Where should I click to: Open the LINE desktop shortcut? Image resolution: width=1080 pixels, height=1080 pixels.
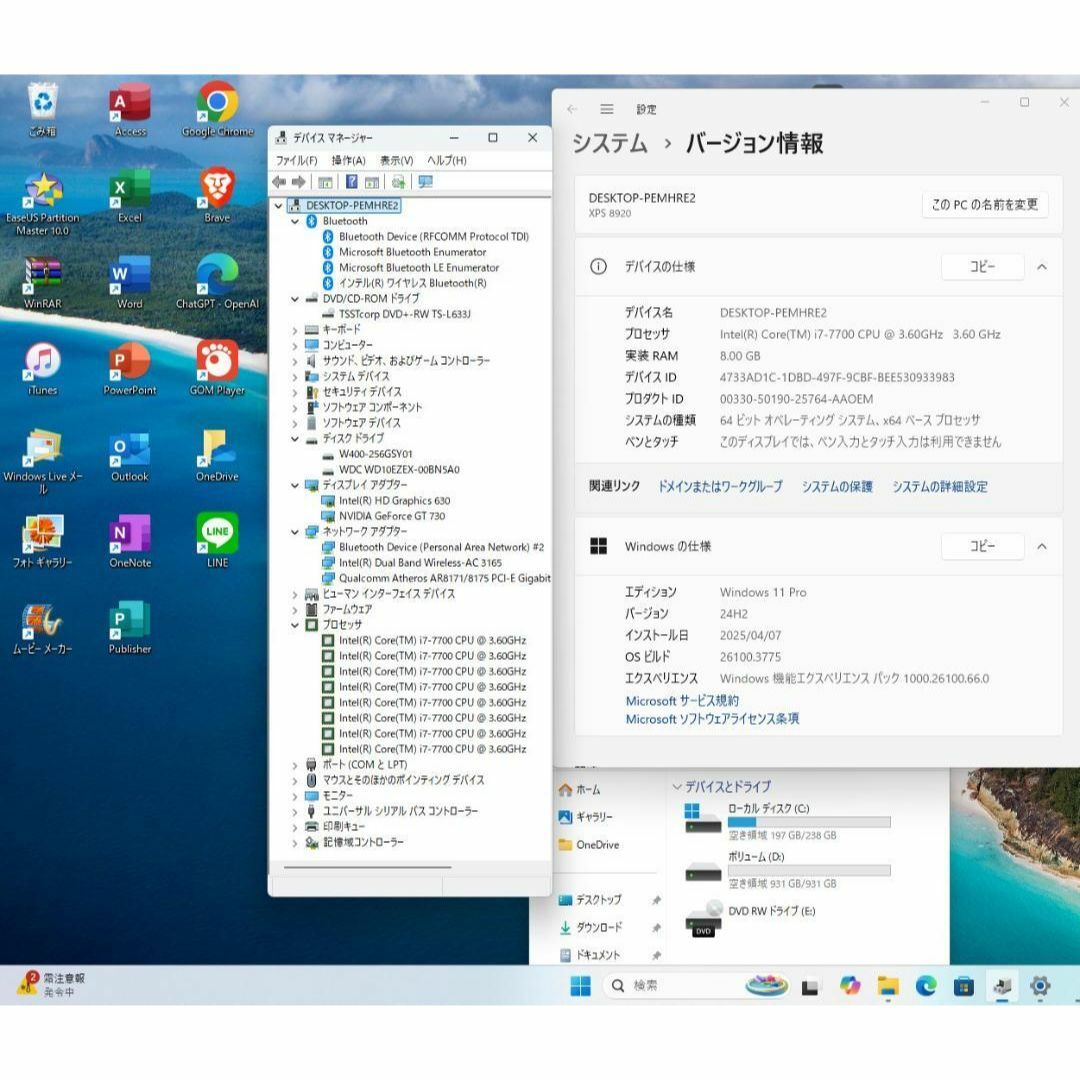217,541
